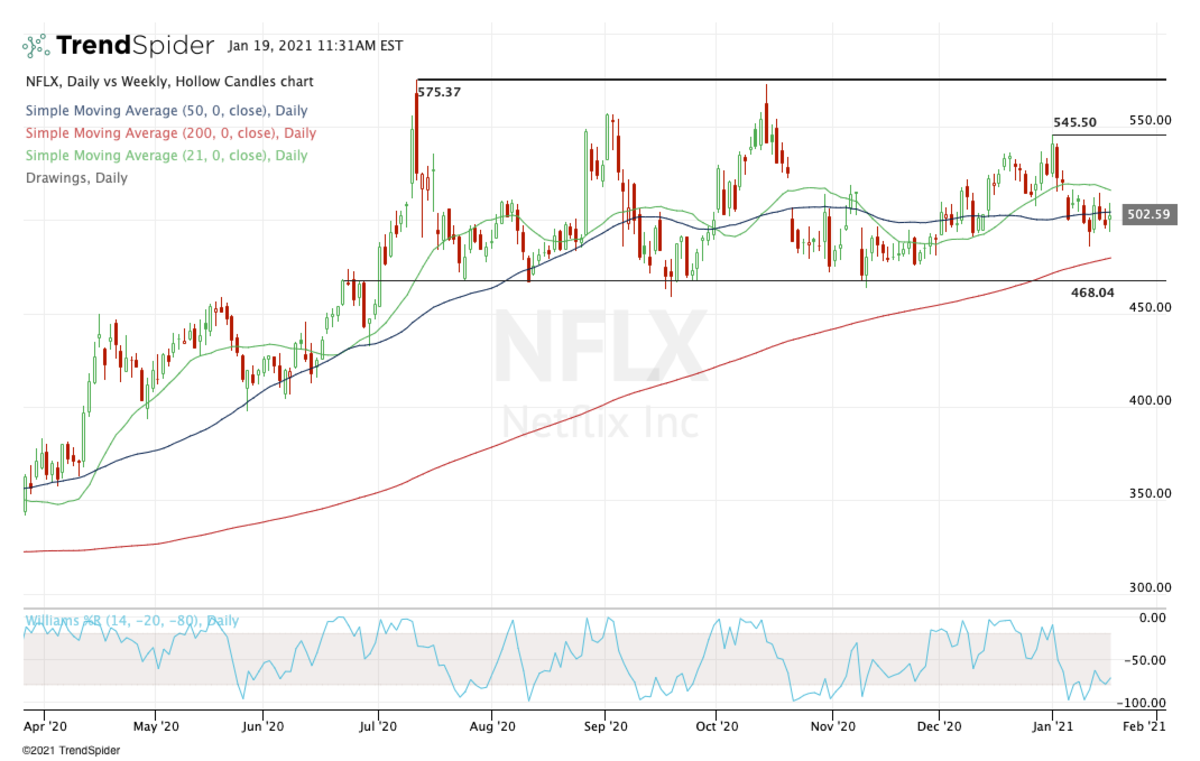
Task: Click the May '20 date axis label
Action: tap(155, 726)
